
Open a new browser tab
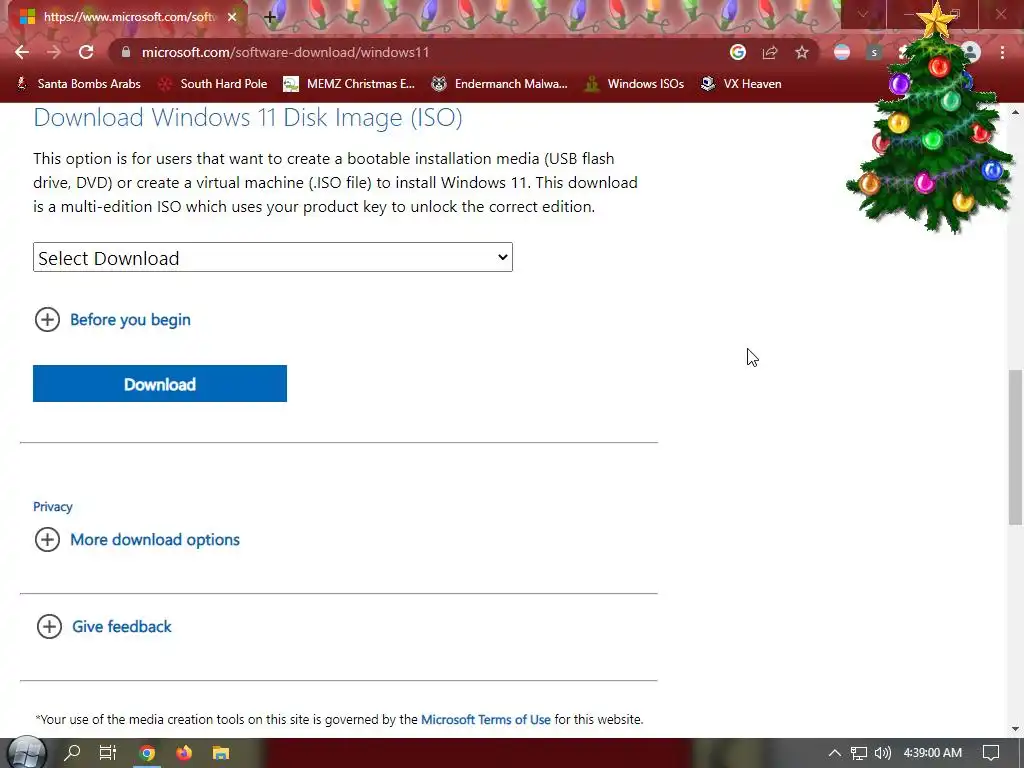(x=270, y=17)
